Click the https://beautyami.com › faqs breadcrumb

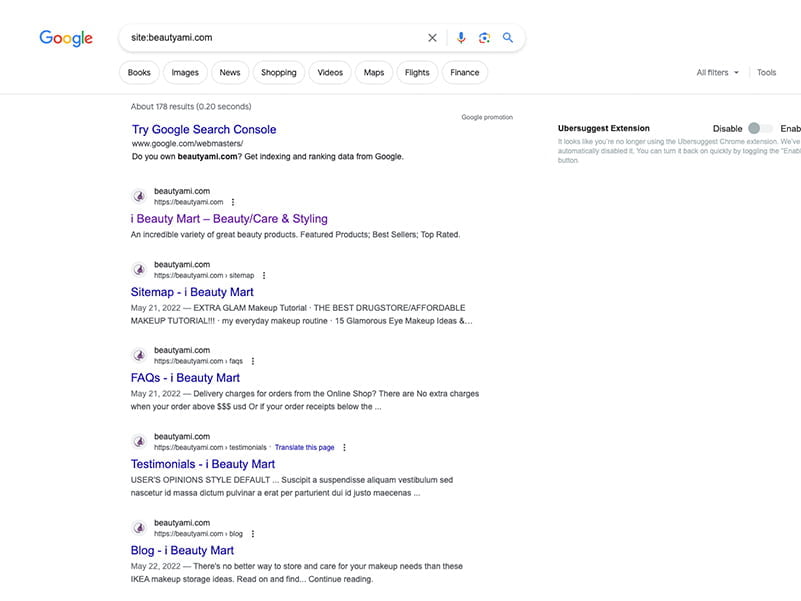coord(199,361)
